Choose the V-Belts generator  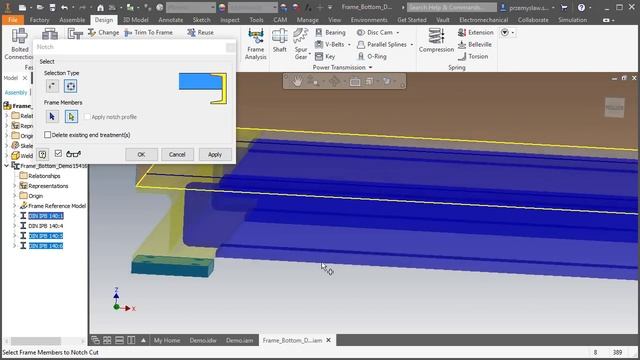(x=329, y=44)
